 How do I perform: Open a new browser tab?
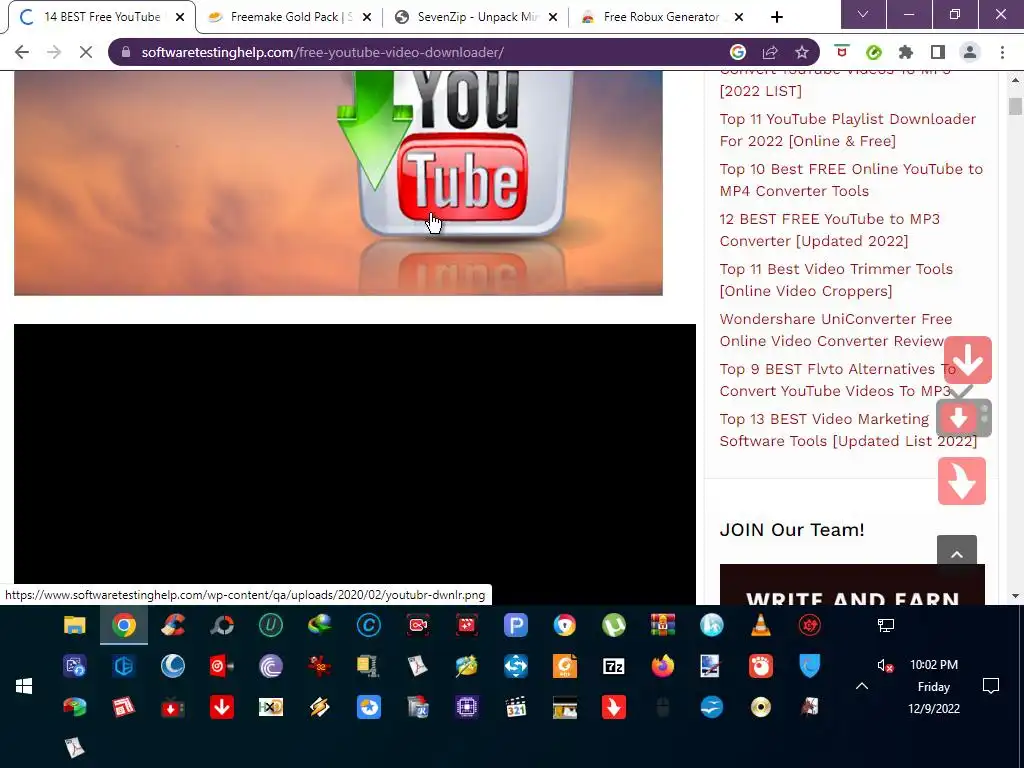tap(776, 17)
